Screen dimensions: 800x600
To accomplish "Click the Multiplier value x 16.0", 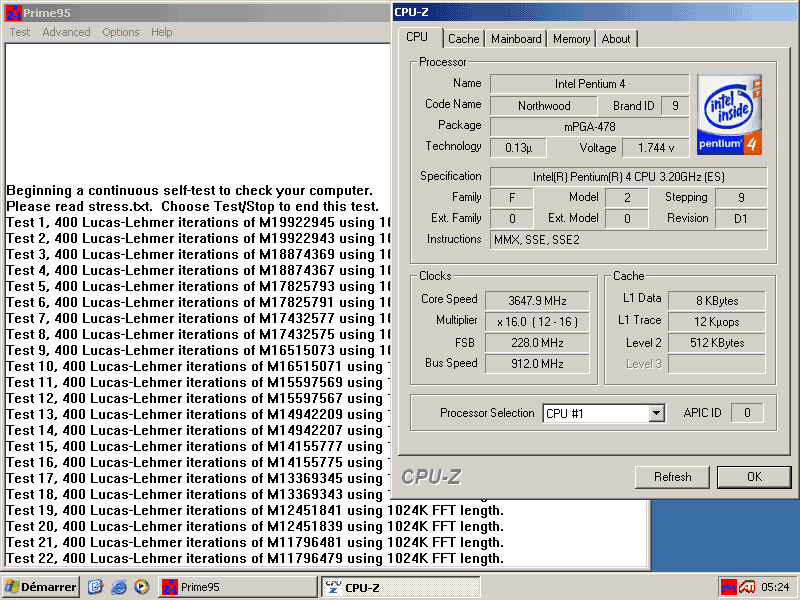I will tap(537, 322).
